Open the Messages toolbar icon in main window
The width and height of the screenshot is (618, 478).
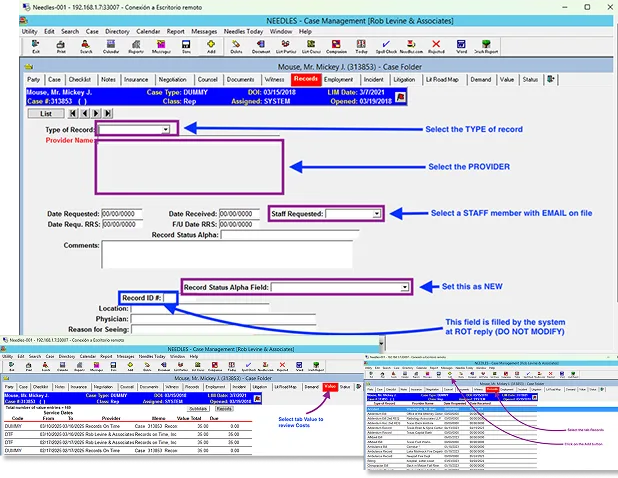(x=161, y=46)
